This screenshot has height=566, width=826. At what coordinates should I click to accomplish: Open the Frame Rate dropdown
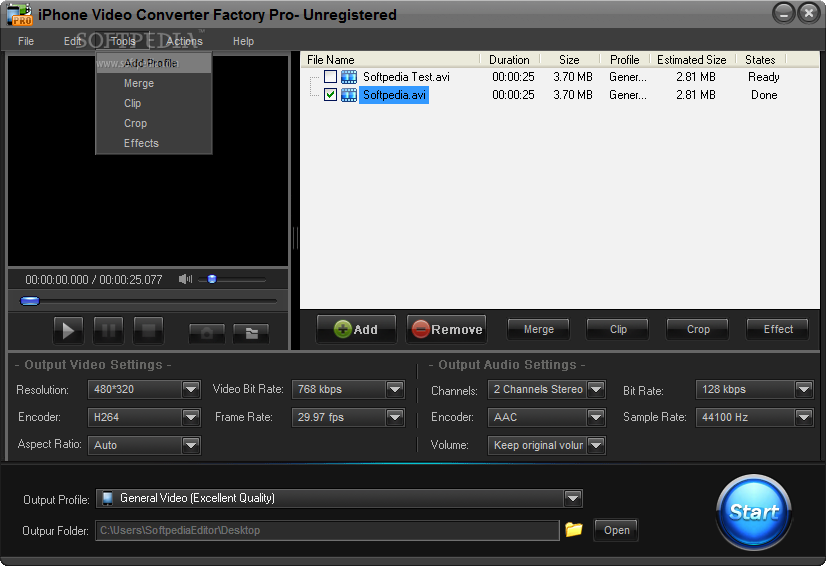pos(395,417)
